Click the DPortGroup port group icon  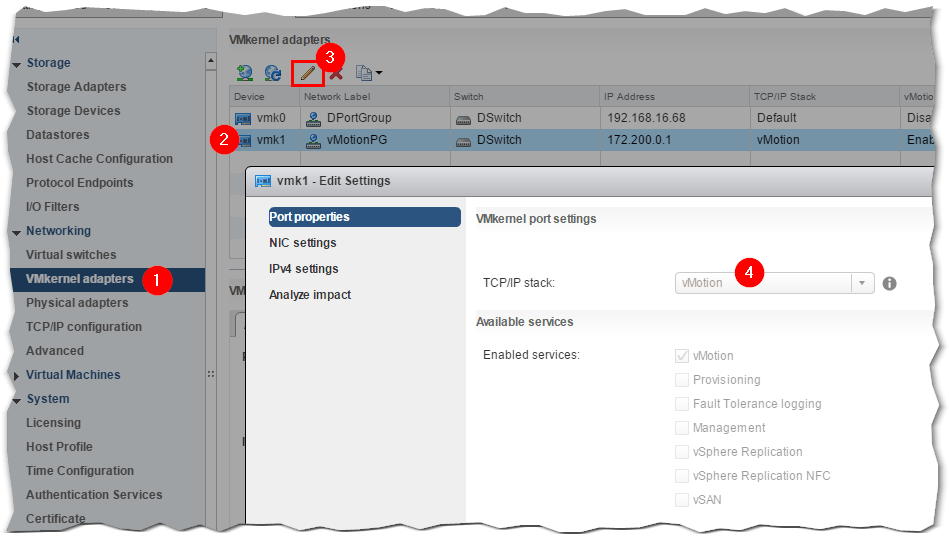click(x=314, y=119)
